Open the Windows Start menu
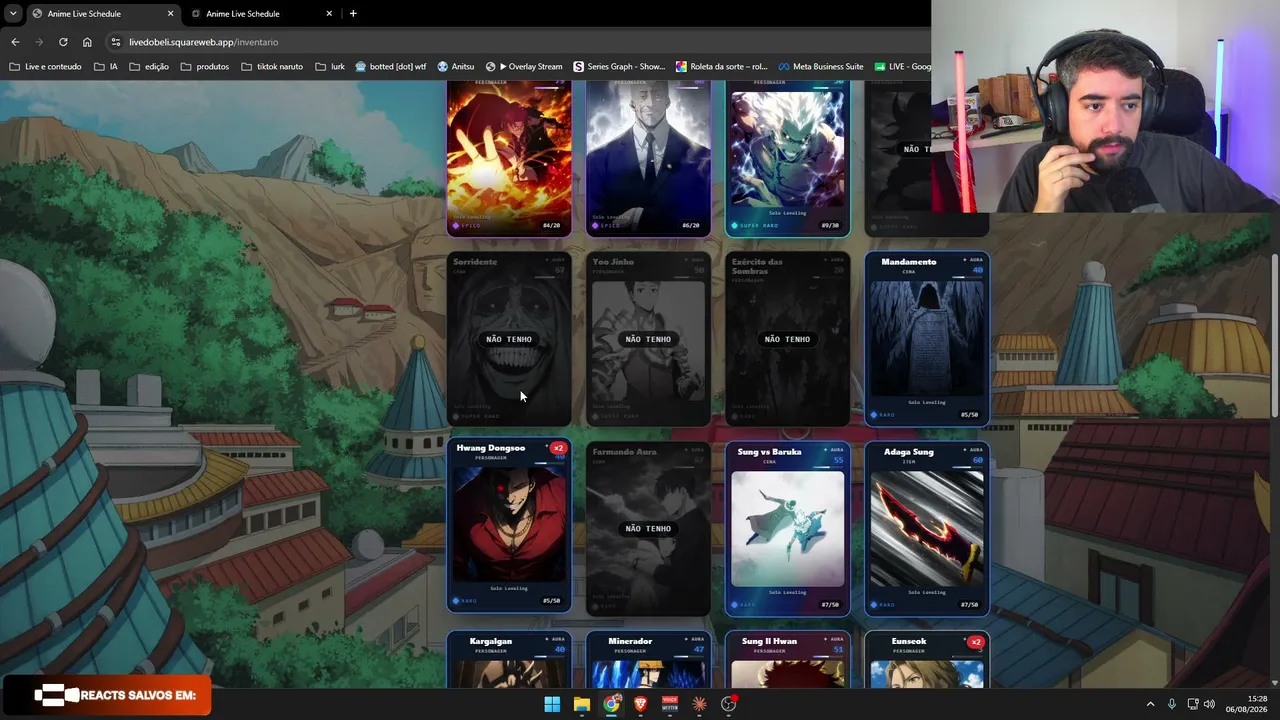Viewport: 1280px width, 720px height. 552,704
